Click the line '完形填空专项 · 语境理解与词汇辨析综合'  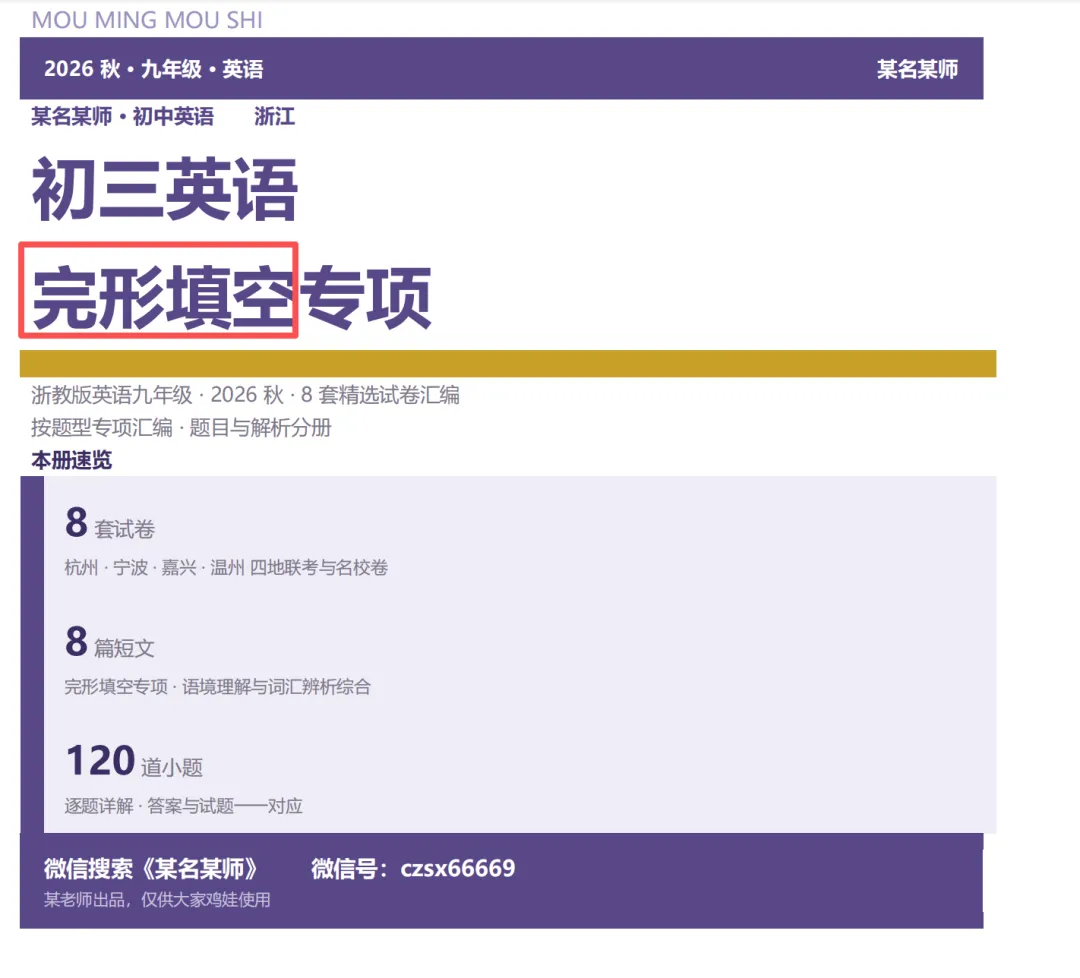(218, 687)
